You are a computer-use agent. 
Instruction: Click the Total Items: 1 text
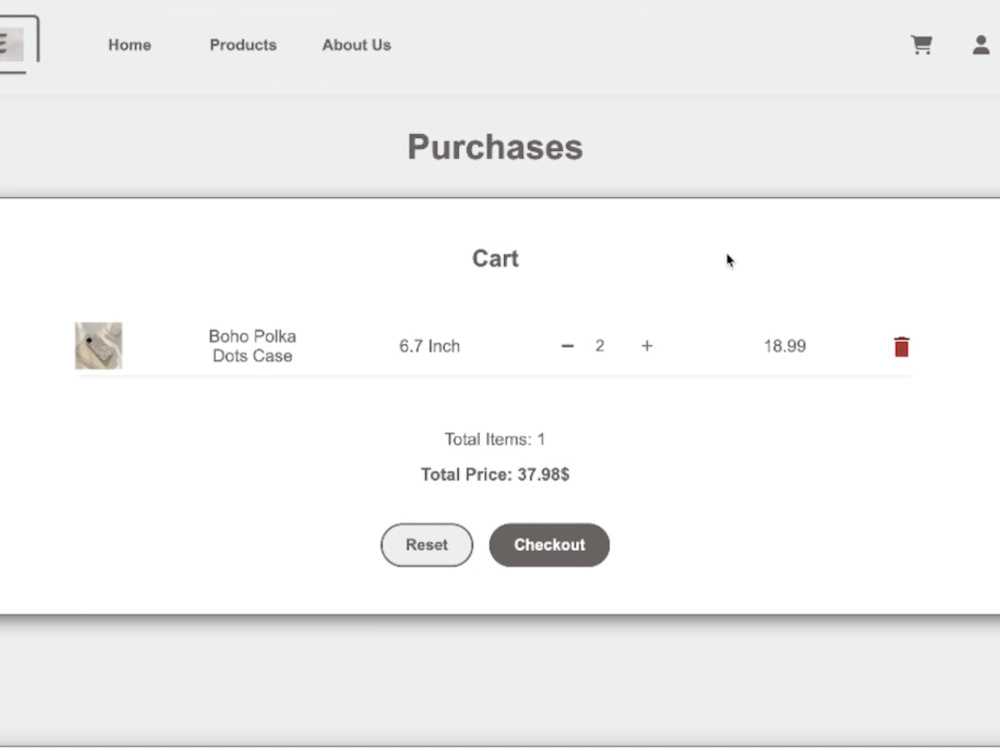coord(495,439)
